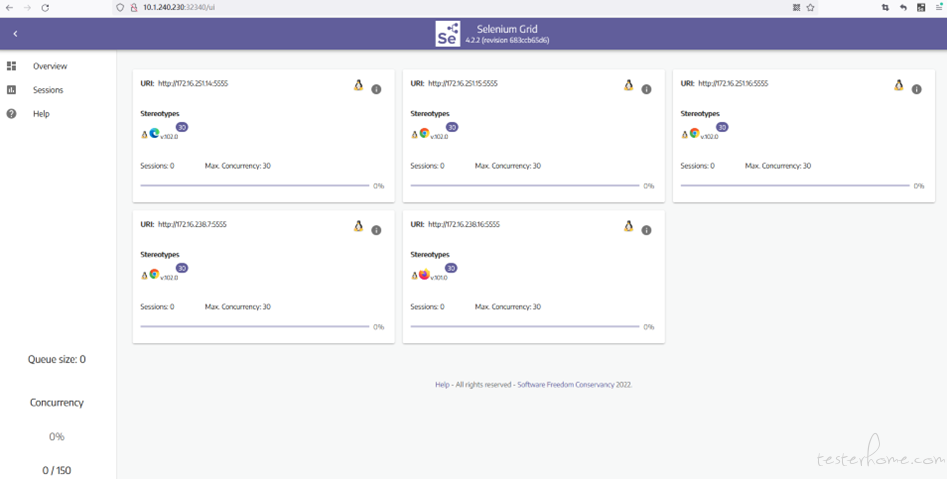Open info for node 172.16.251.15

coord(646,89)
